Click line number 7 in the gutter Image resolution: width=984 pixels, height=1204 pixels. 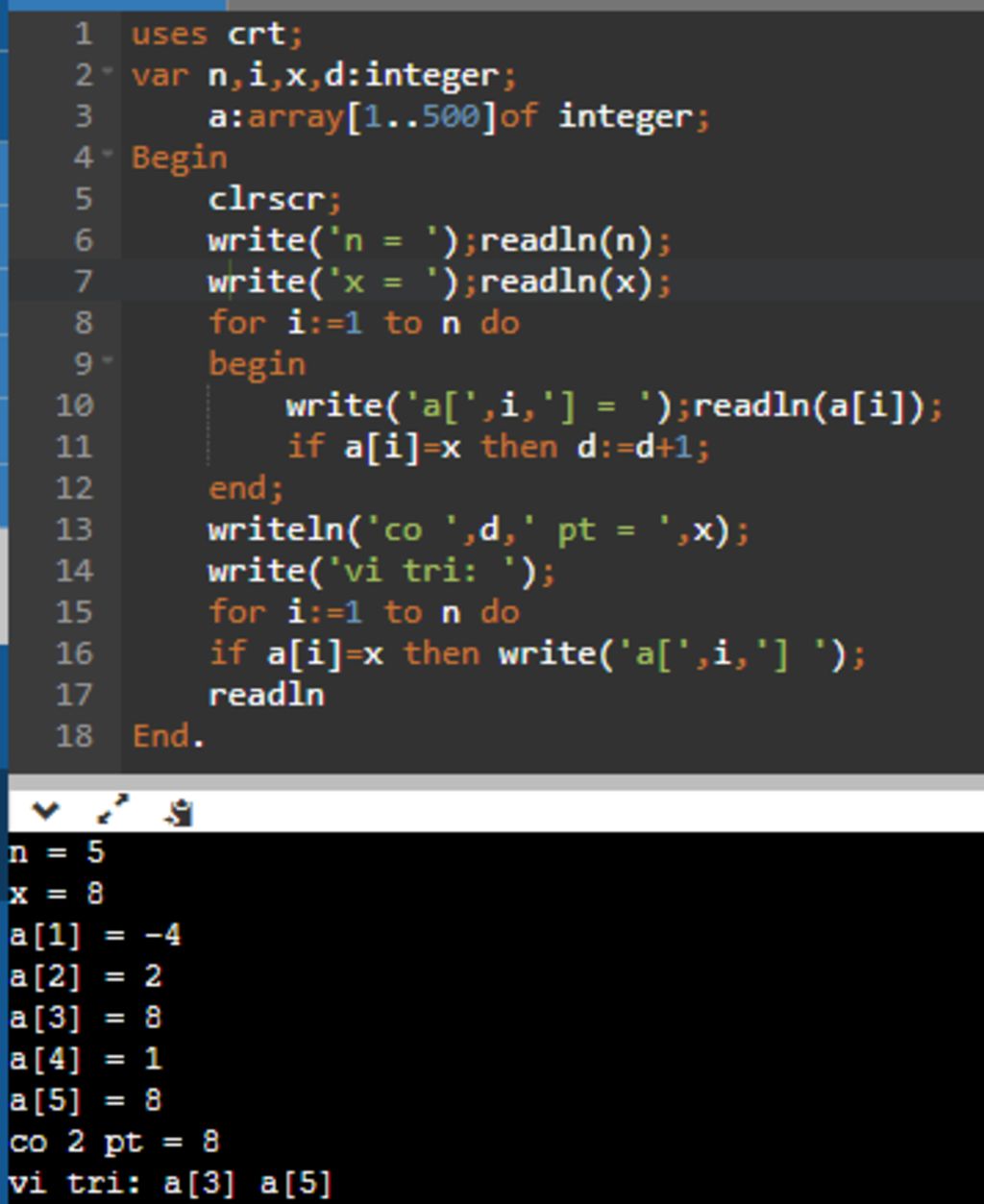84,282
